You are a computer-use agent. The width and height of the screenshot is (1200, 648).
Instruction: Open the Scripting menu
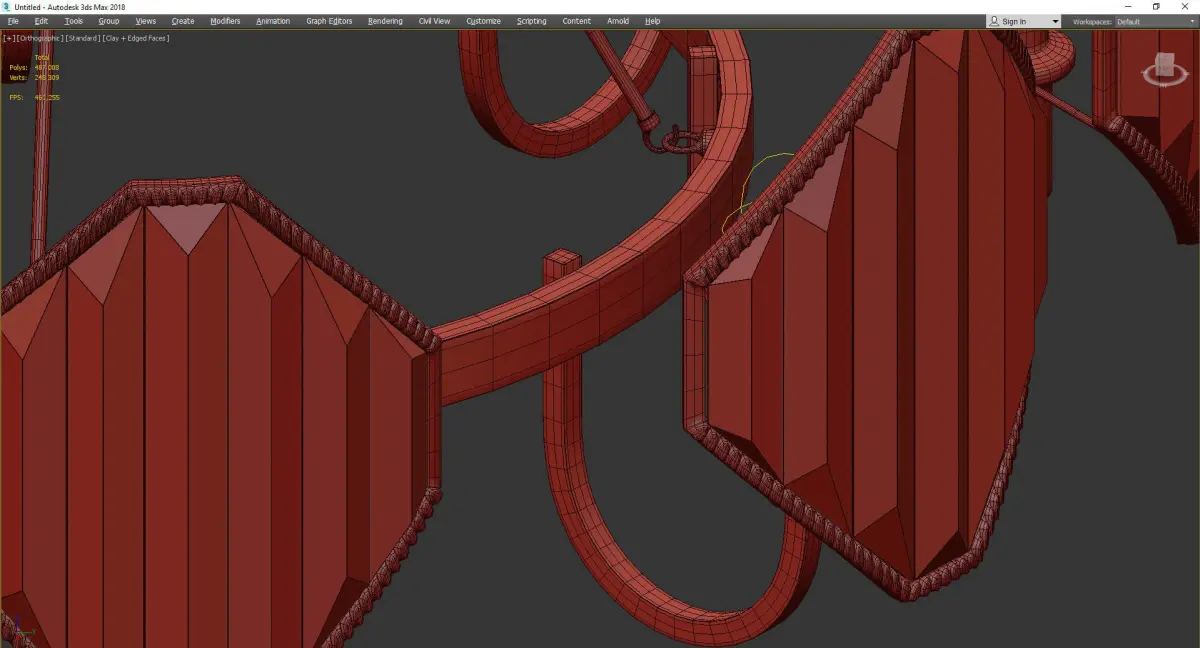[532, 21]
